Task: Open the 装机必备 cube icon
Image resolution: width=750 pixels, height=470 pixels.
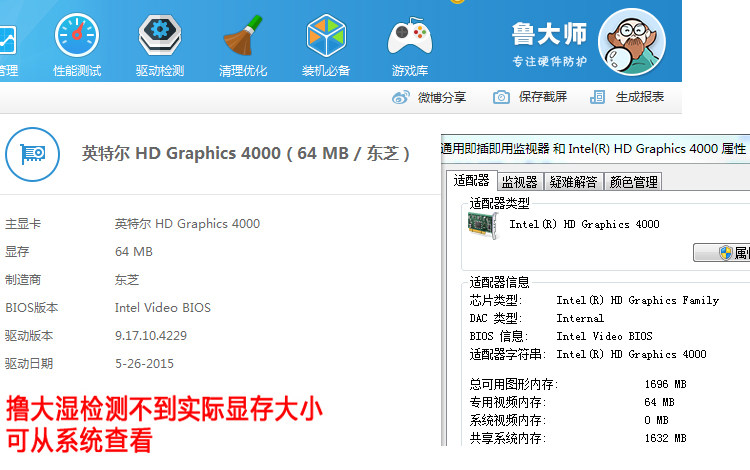Action: point(326,35)
